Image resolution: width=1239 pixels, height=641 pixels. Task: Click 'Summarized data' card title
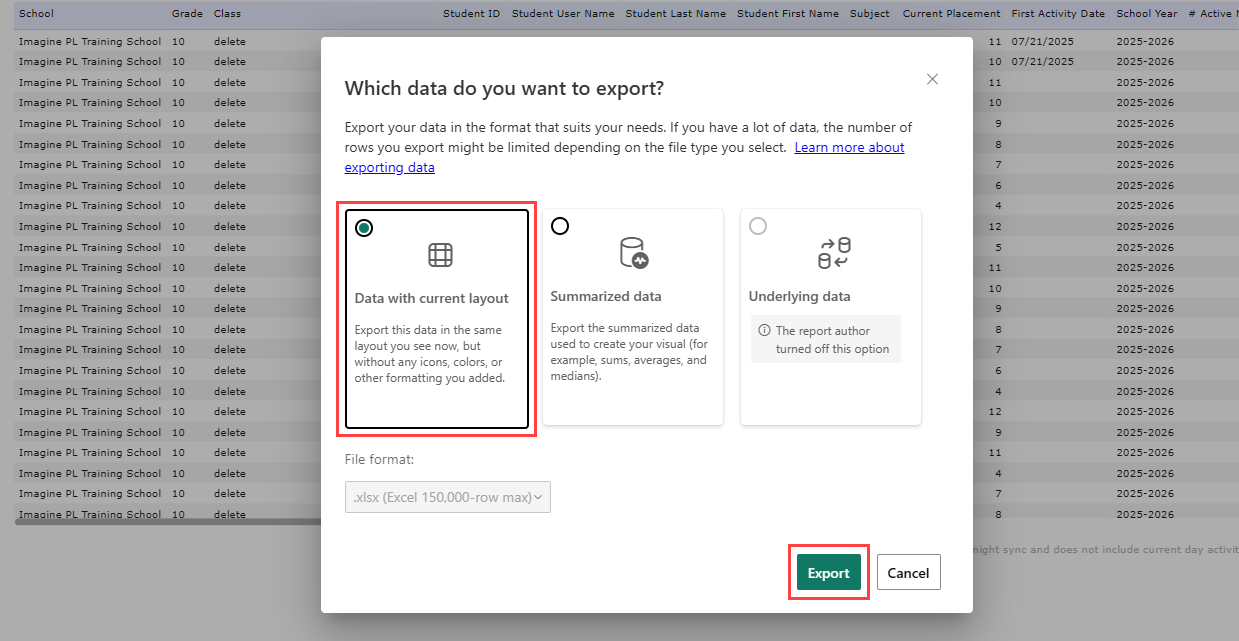(x=606, y=296)
